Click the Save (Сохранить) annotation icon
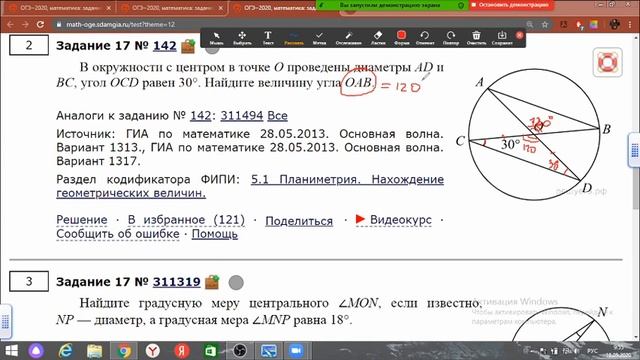This screenshot has width=640, height=360. coord(502,38)
